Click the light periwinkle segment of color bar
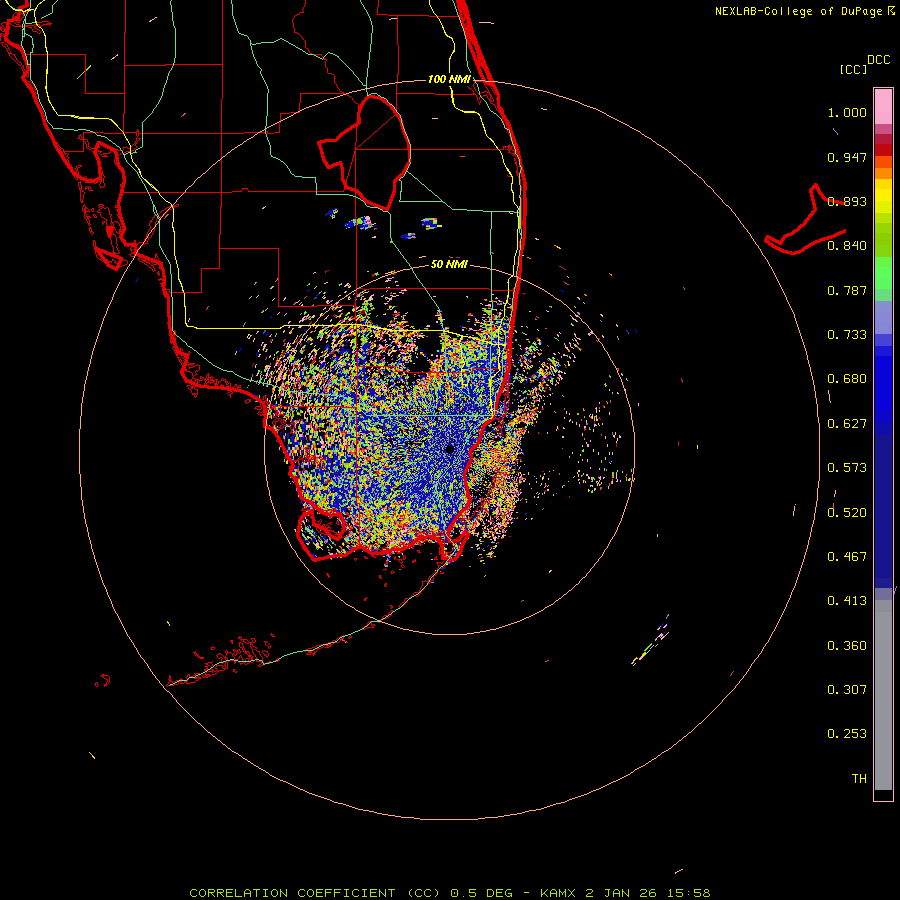 883,317
